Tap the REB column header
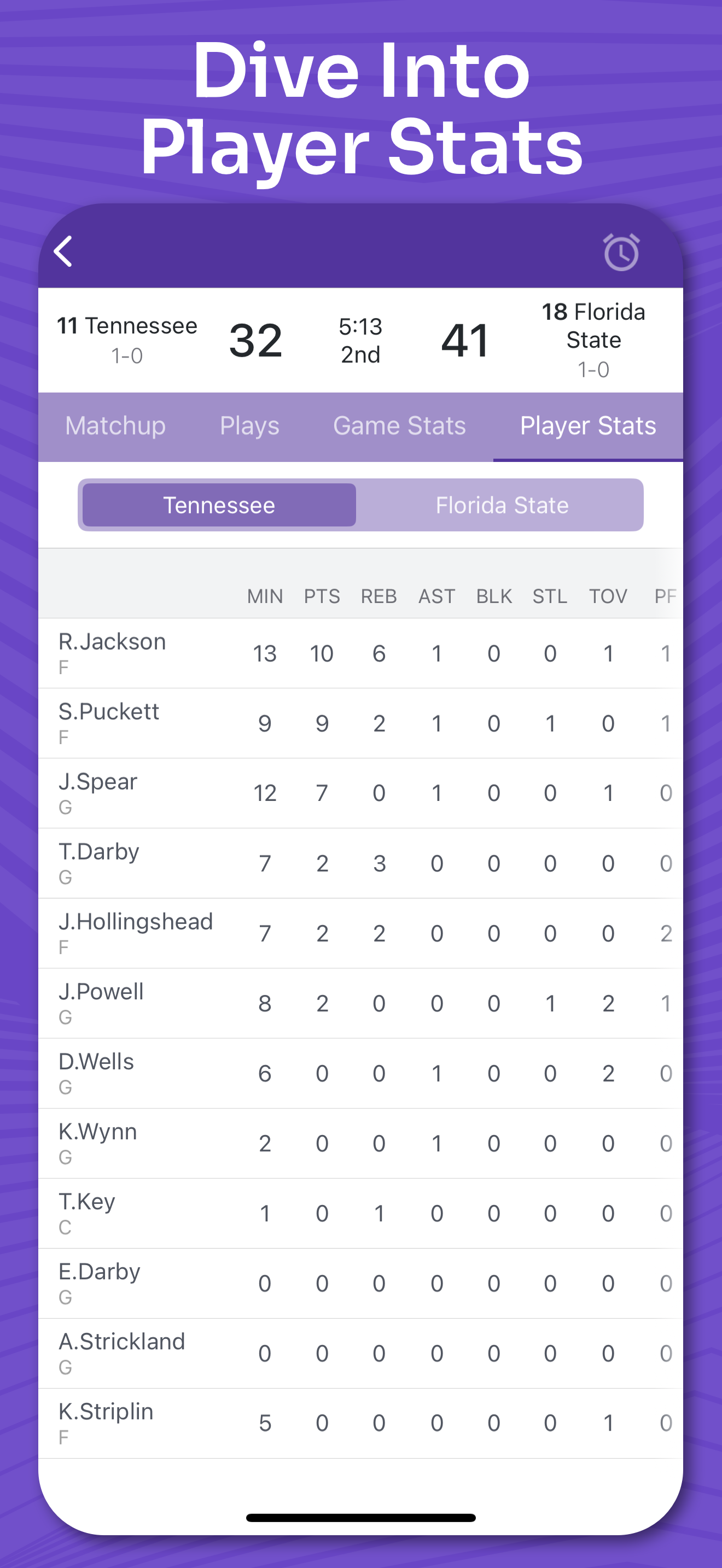722x1568 pixels. coord(379,596)
